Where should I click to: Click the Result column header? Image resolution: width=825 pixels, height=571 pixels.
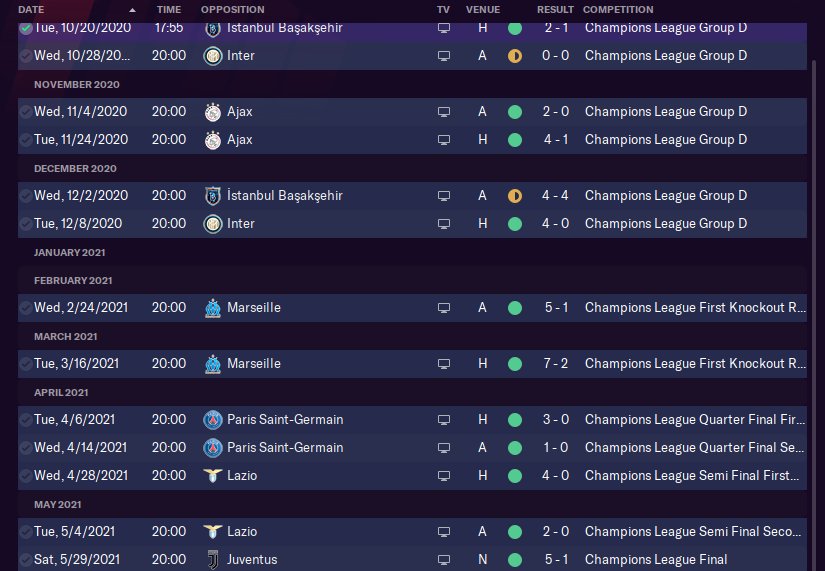[x=555, y=9]
